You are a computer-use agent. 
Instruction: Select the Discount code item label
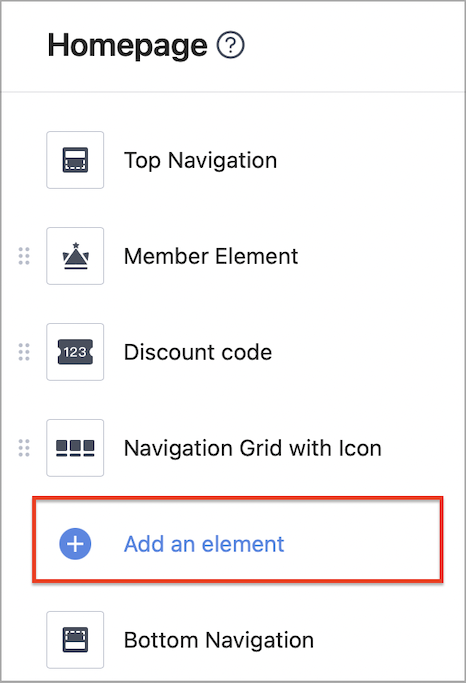(198, 352)
